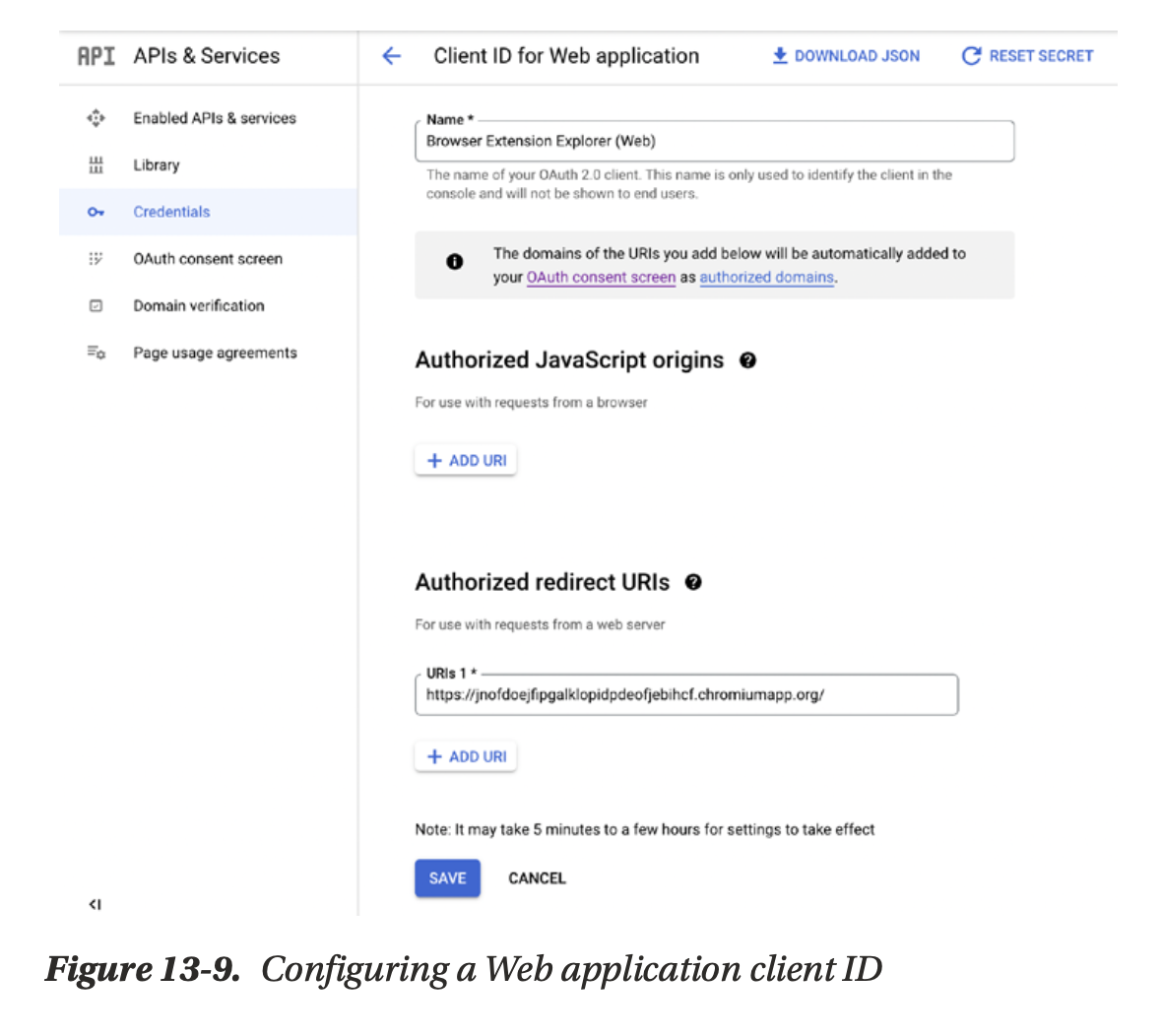The image size is (1162, 1036).
Task: Click the Page usage agreements icon
Action: pyautogui.click(x=96, y=353)
